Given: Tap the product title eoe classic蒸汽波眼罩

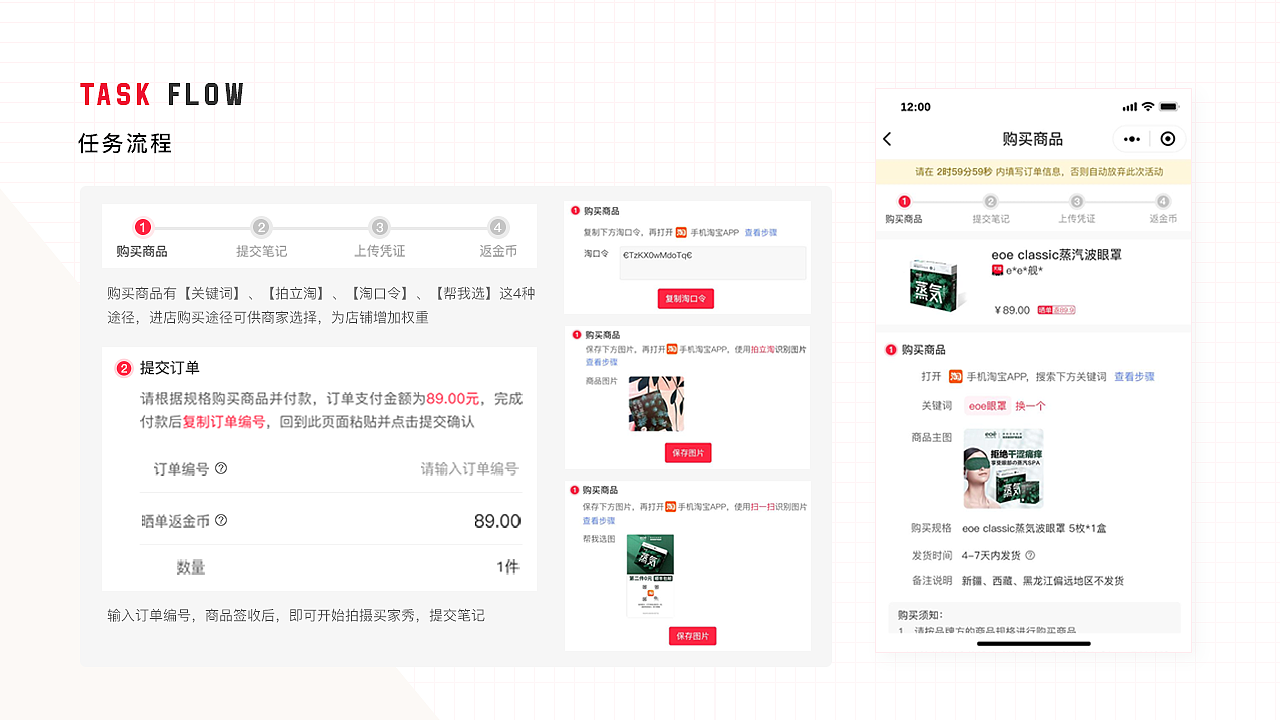Looking at the screenshot, I should click(x=1056, y=255).
